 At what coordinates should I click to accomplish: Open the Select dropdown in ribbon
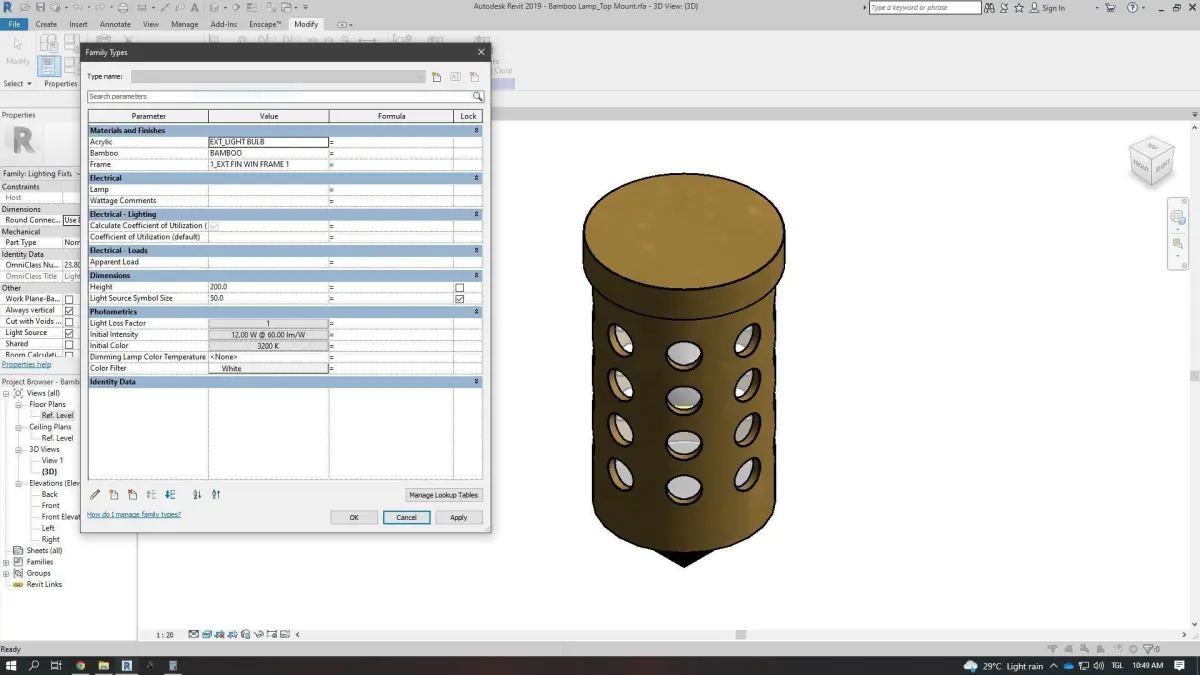click(18, 84)
